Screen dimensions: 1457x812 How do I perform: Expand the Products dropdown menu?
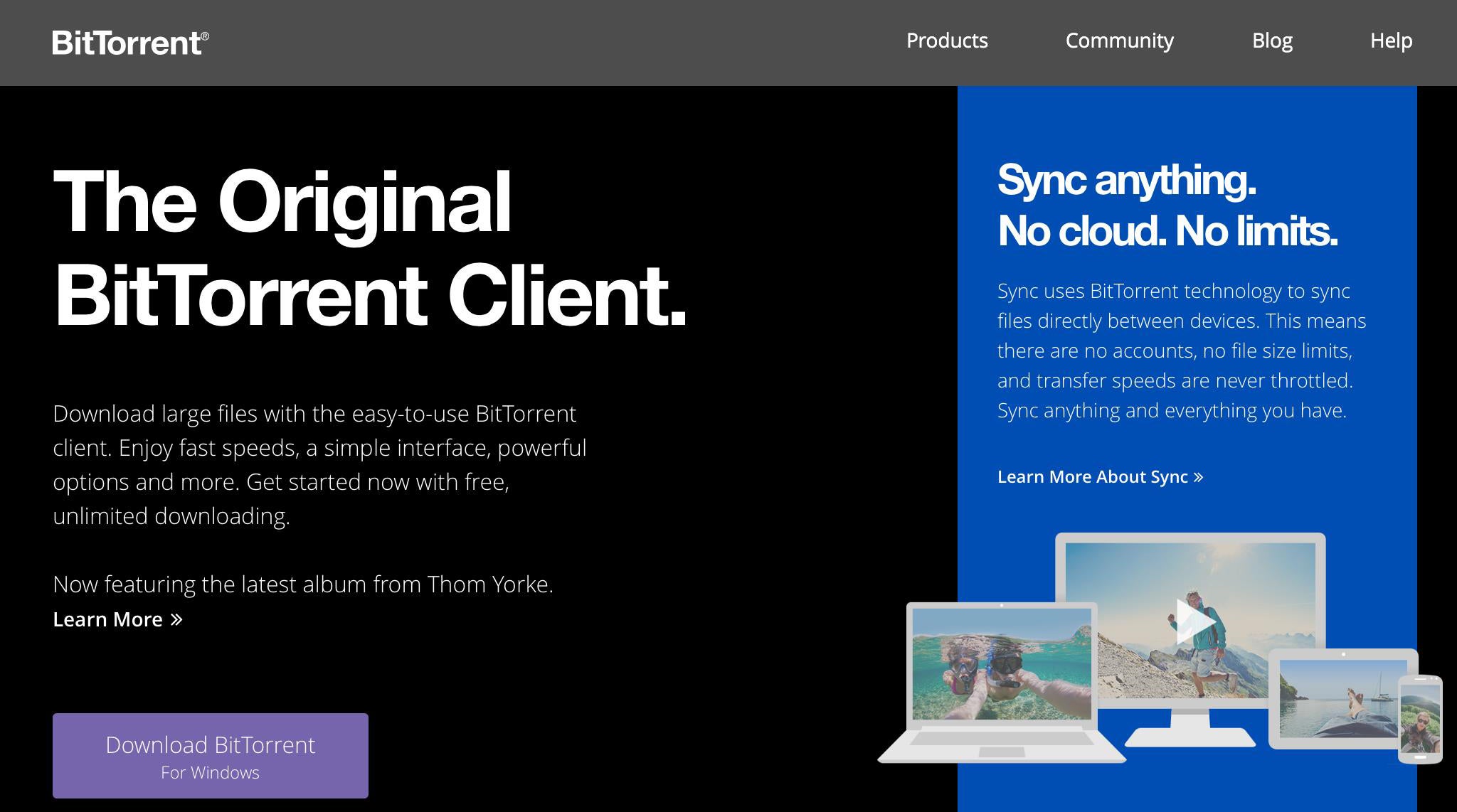point(946,40)
